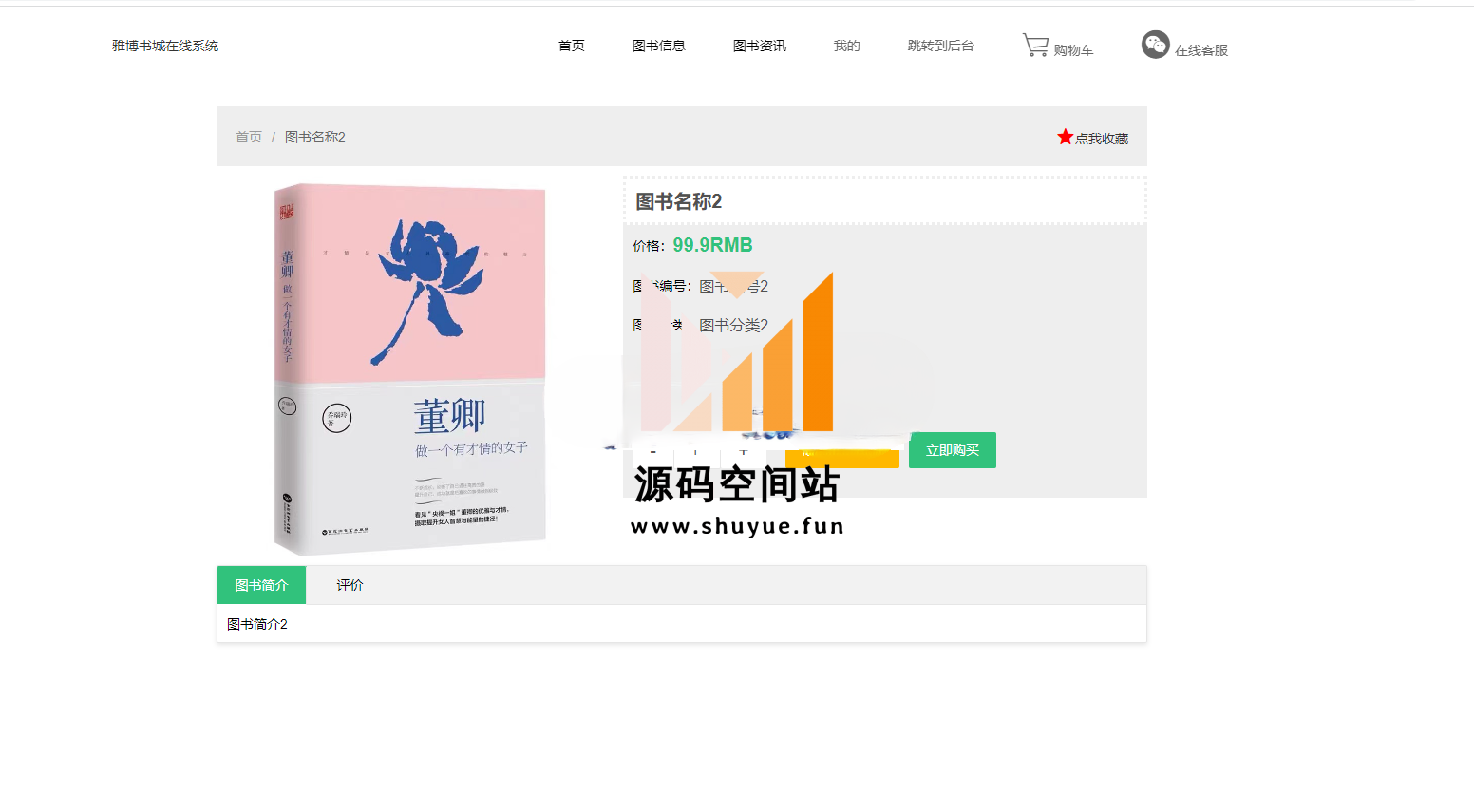Click 跳转到后台 in the navigation bar
1474x812 pixels.
tap(941, 46)
